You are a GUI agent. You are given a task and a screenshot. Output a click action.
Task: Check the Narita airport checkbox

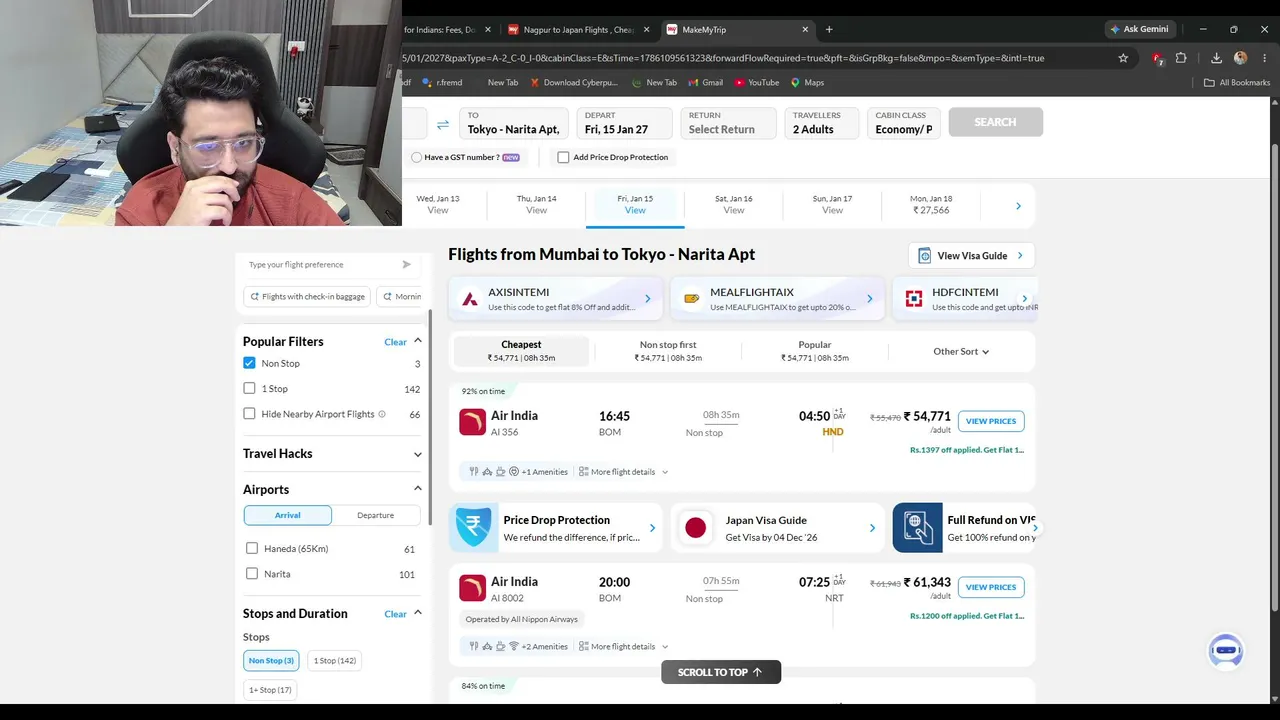pyautogui.click(x=252, y=574)
